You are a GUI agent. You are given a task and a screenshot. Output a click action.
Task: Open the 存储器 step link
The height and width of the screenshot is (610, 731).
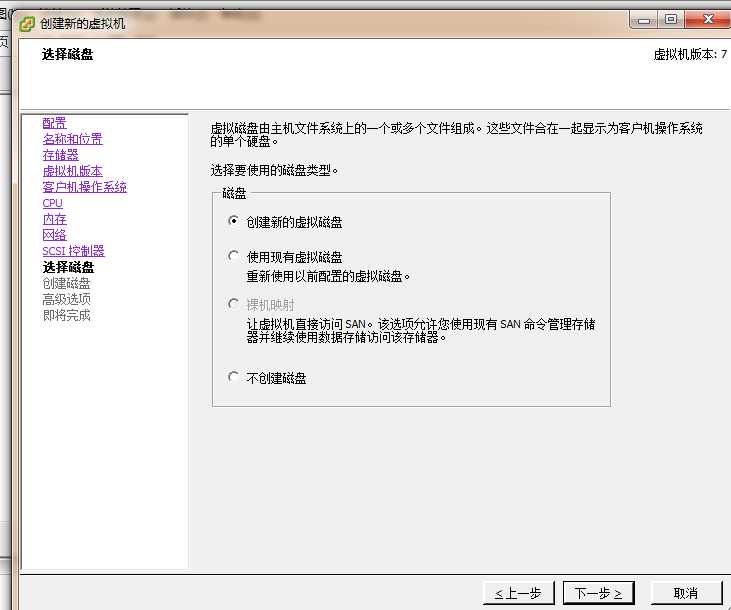click(61, 155)
